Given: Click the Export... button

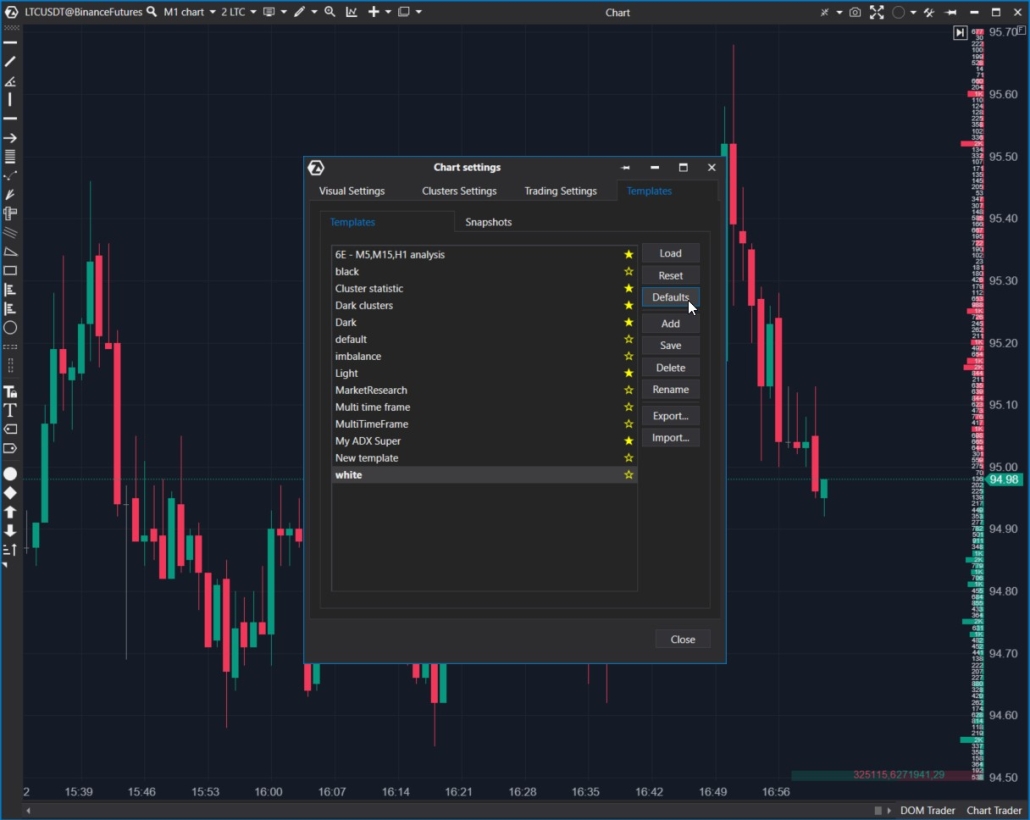Looking at the screenshot, I should (670, 416).
